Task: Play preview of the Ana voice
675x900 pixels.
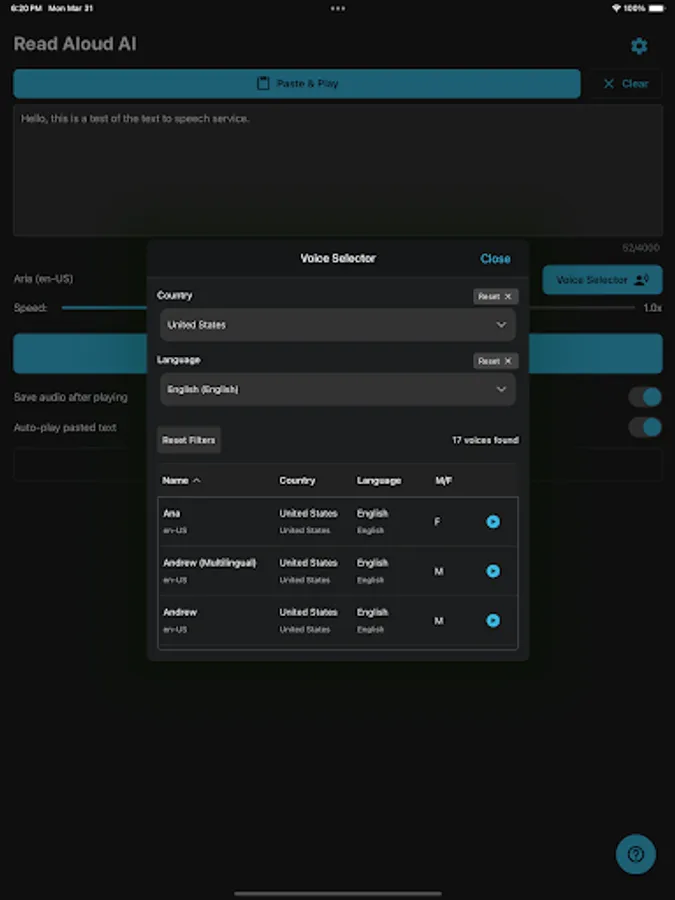Action: coord(493,522)
